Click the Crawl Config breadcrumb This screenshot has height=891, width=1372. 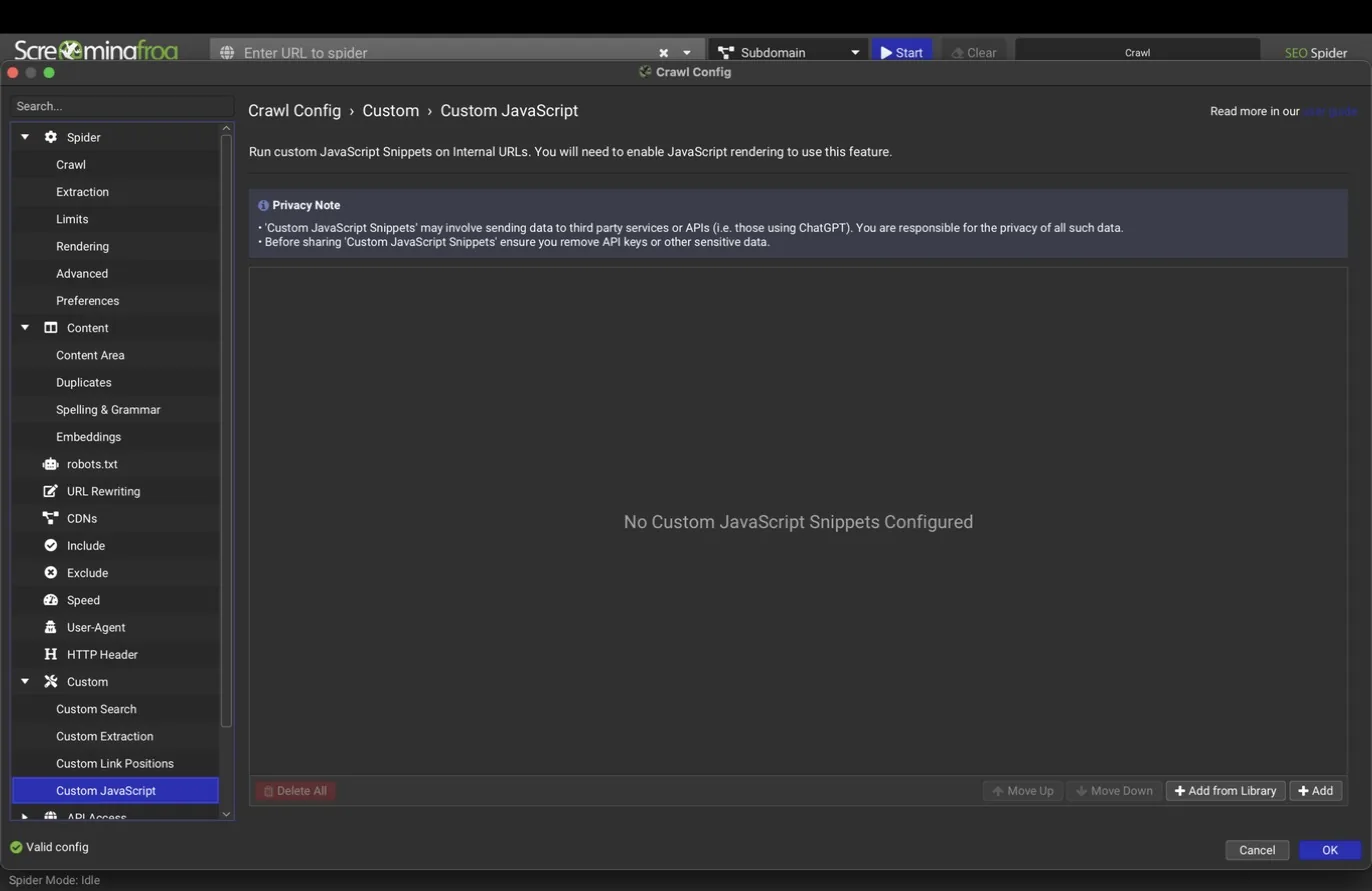294,111
